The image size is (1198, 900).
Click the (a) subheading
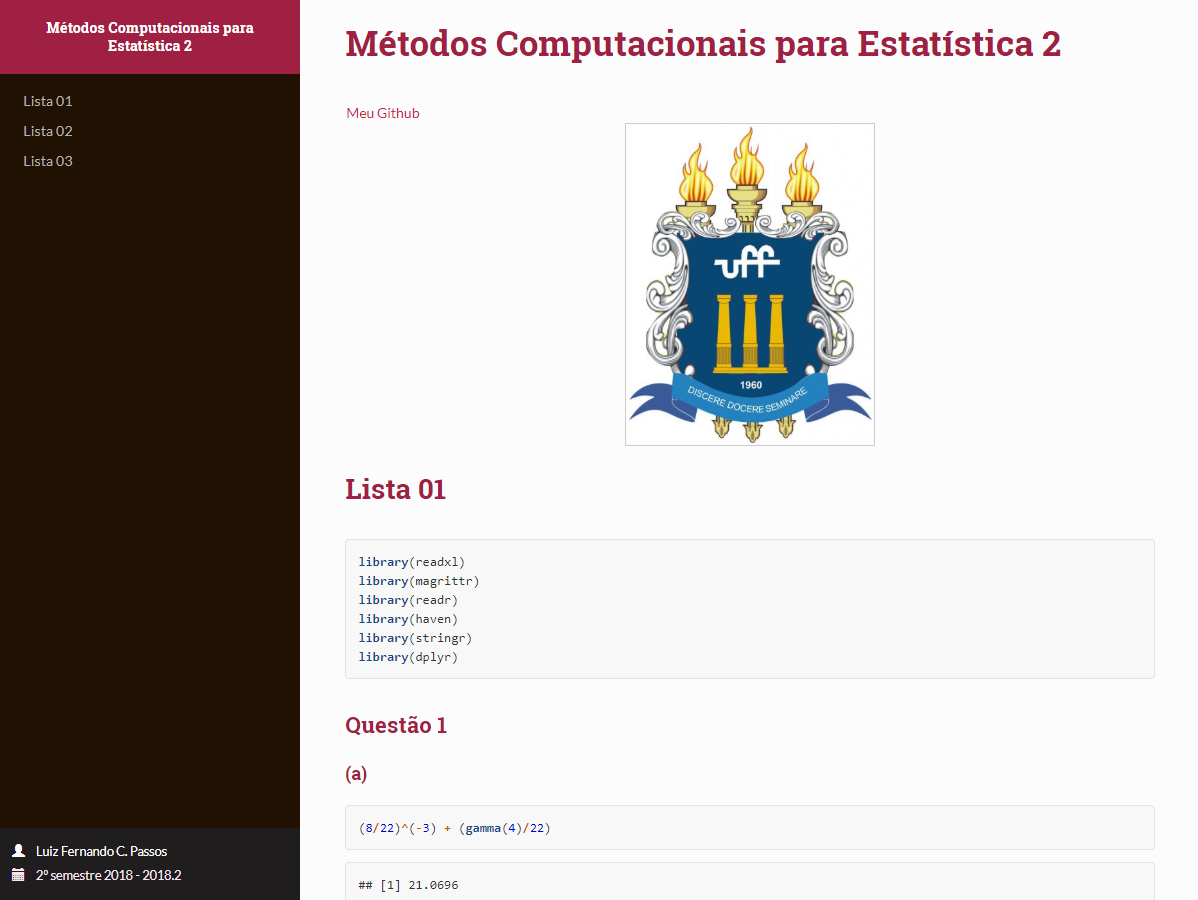coord(356,774)
